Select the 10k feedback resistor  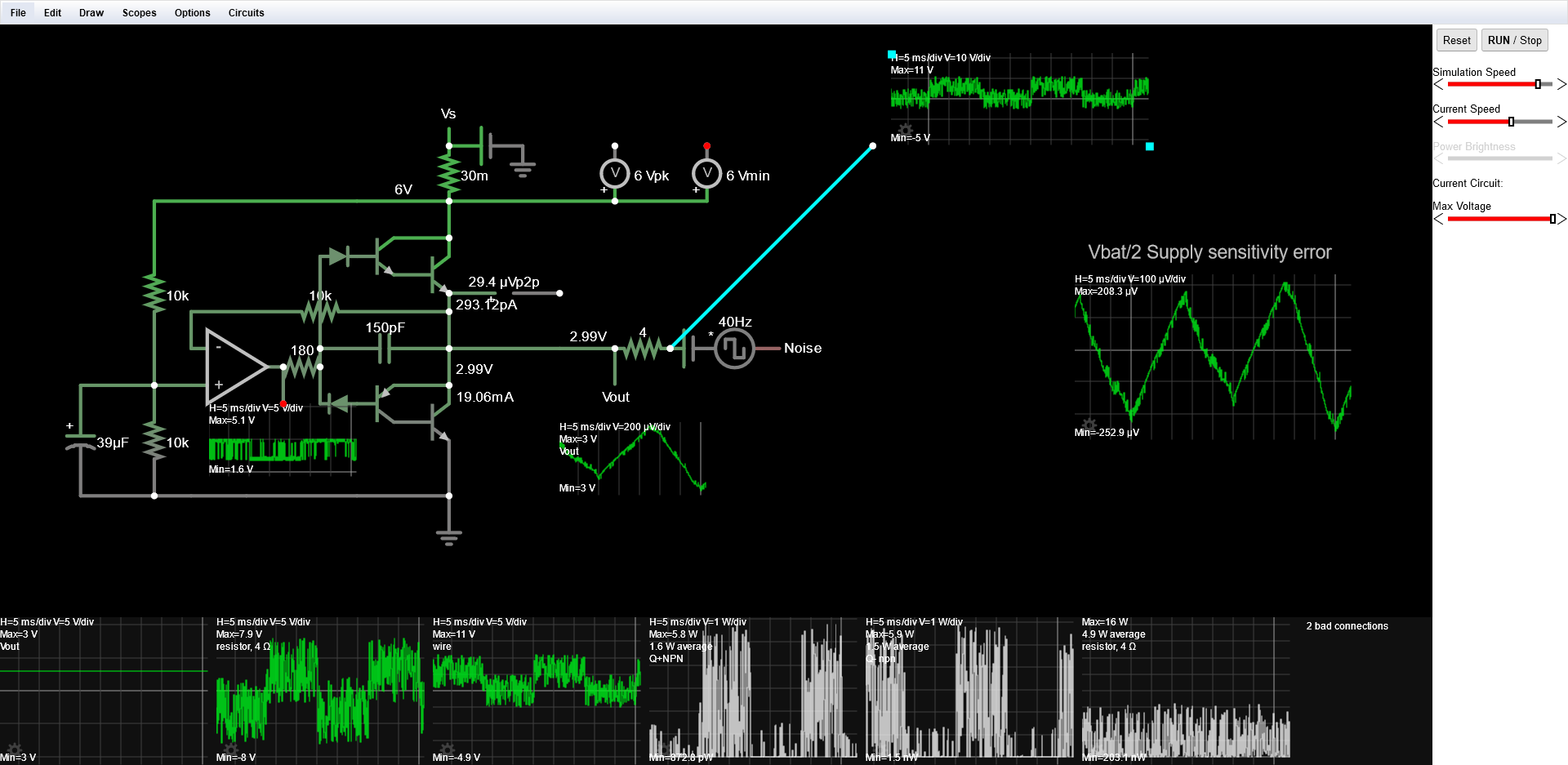[x=320, y=311]
